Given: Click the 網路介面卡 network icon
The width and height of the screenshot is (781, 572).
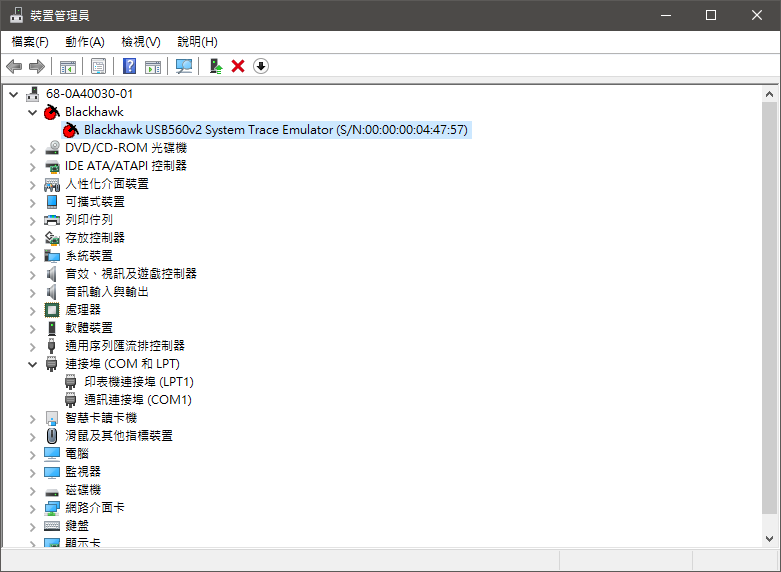Looking at the screenshot, I should point(52,508).
